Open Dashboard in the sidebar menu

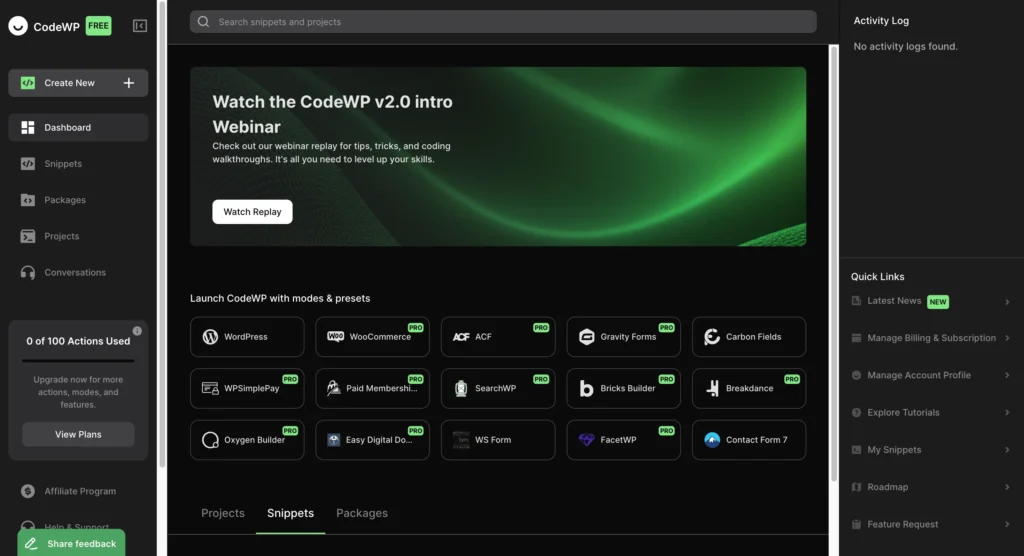(78, 127)
